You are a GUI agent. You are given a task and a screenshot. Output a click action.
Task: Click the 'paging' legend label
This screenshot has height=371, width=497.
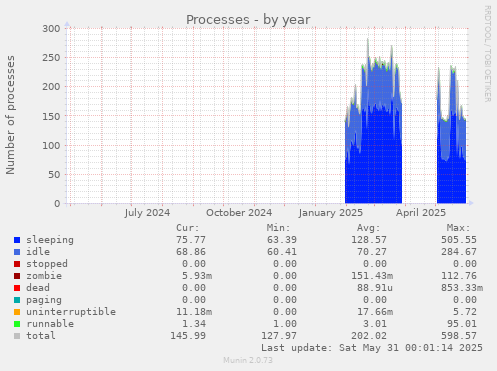[x=44, y=300]
